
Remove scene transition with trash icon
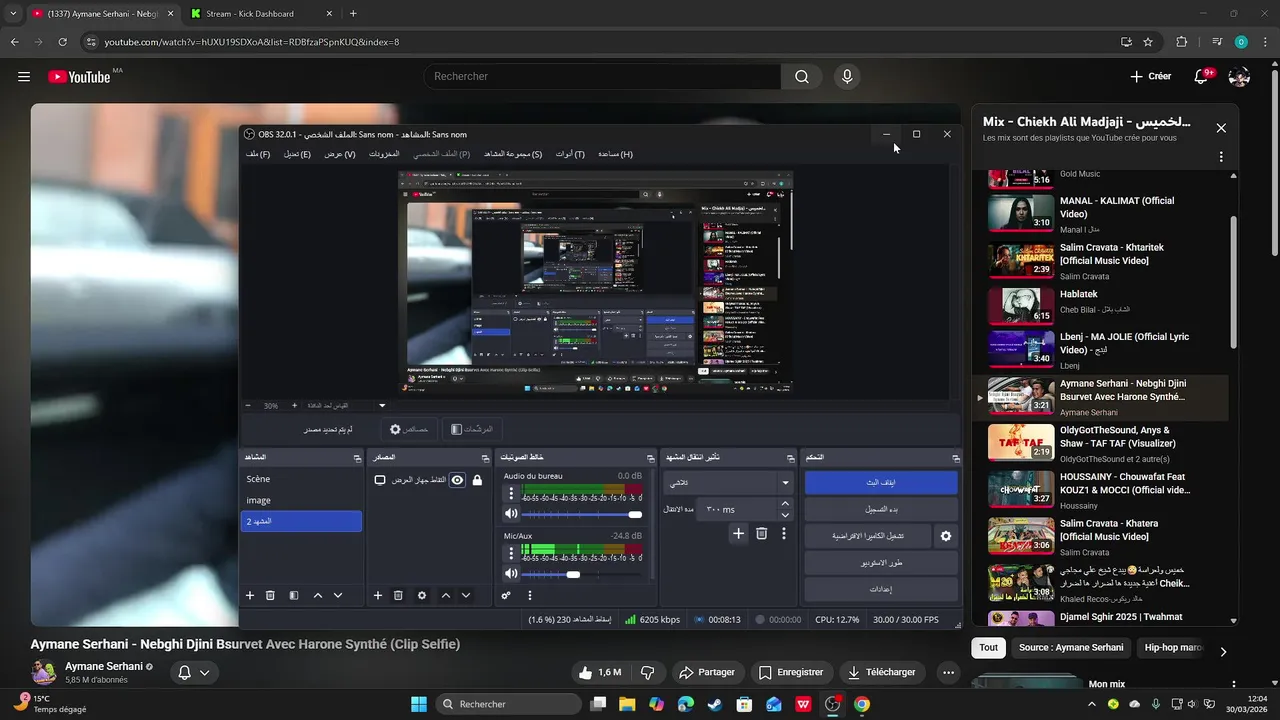pos(761,534)
